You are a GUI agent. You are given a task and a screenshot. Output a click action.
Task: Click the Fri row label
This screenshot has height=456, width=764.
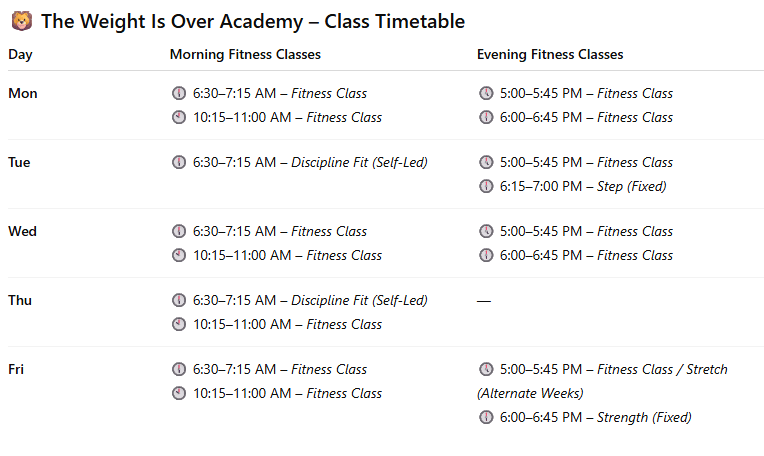(x=16, y=369)
